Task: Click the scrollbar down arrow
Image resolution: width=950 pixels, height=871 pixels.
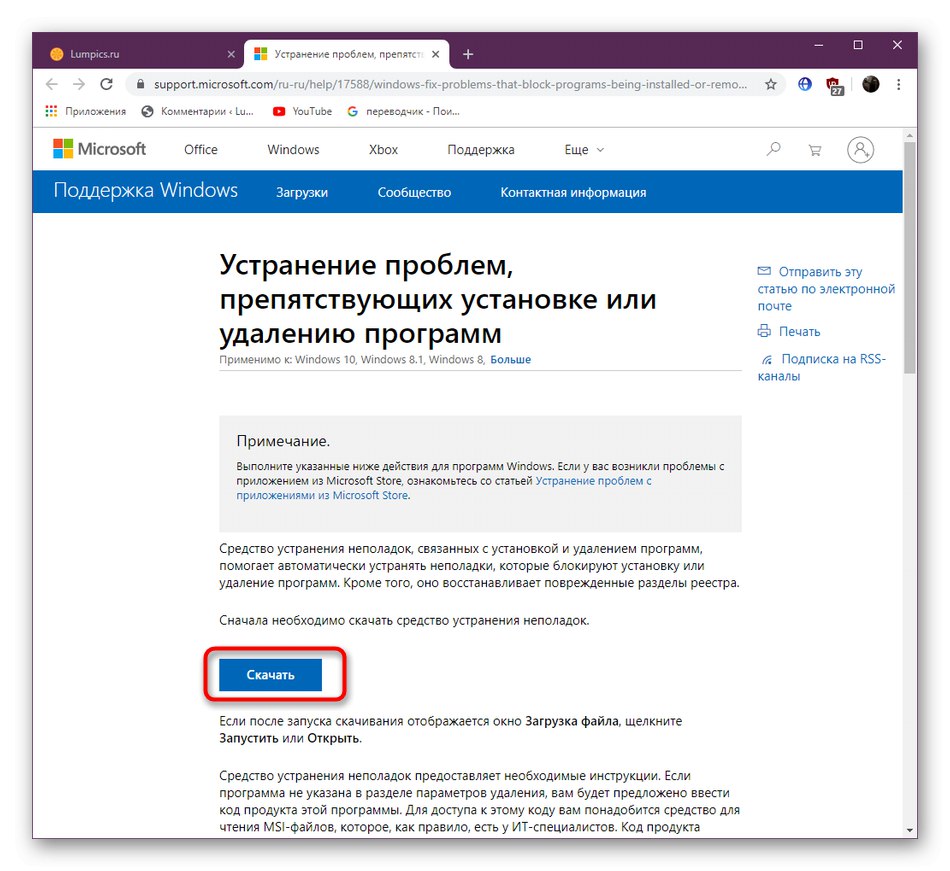Action: tap(909, 830)
